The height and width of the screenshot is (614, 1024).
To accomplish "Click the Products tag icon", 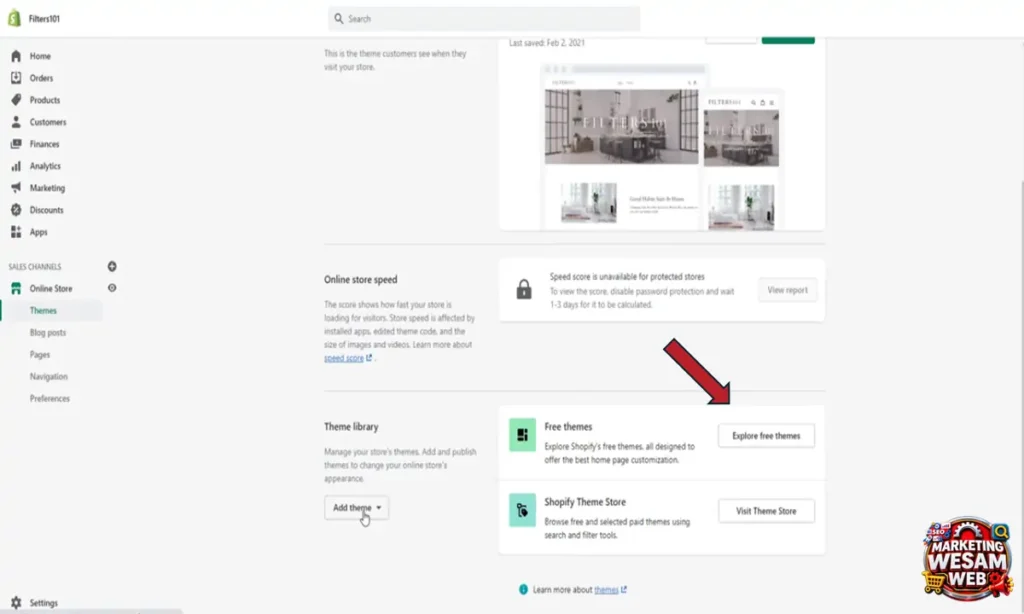I will [16, 100].
